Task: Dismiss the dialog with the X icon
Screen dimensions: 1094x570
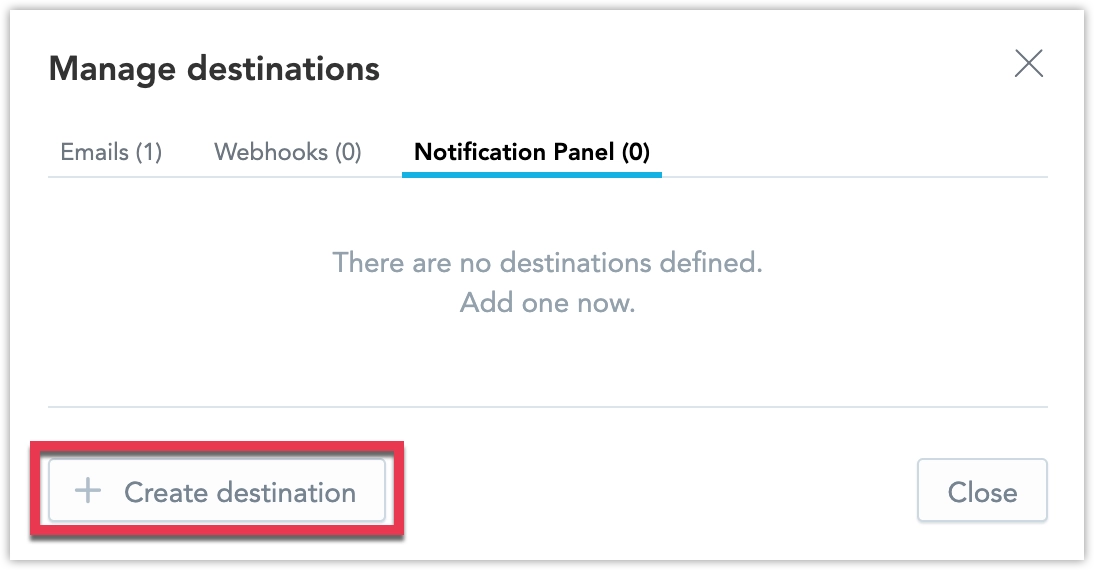Action: [x=1028, y=63]
